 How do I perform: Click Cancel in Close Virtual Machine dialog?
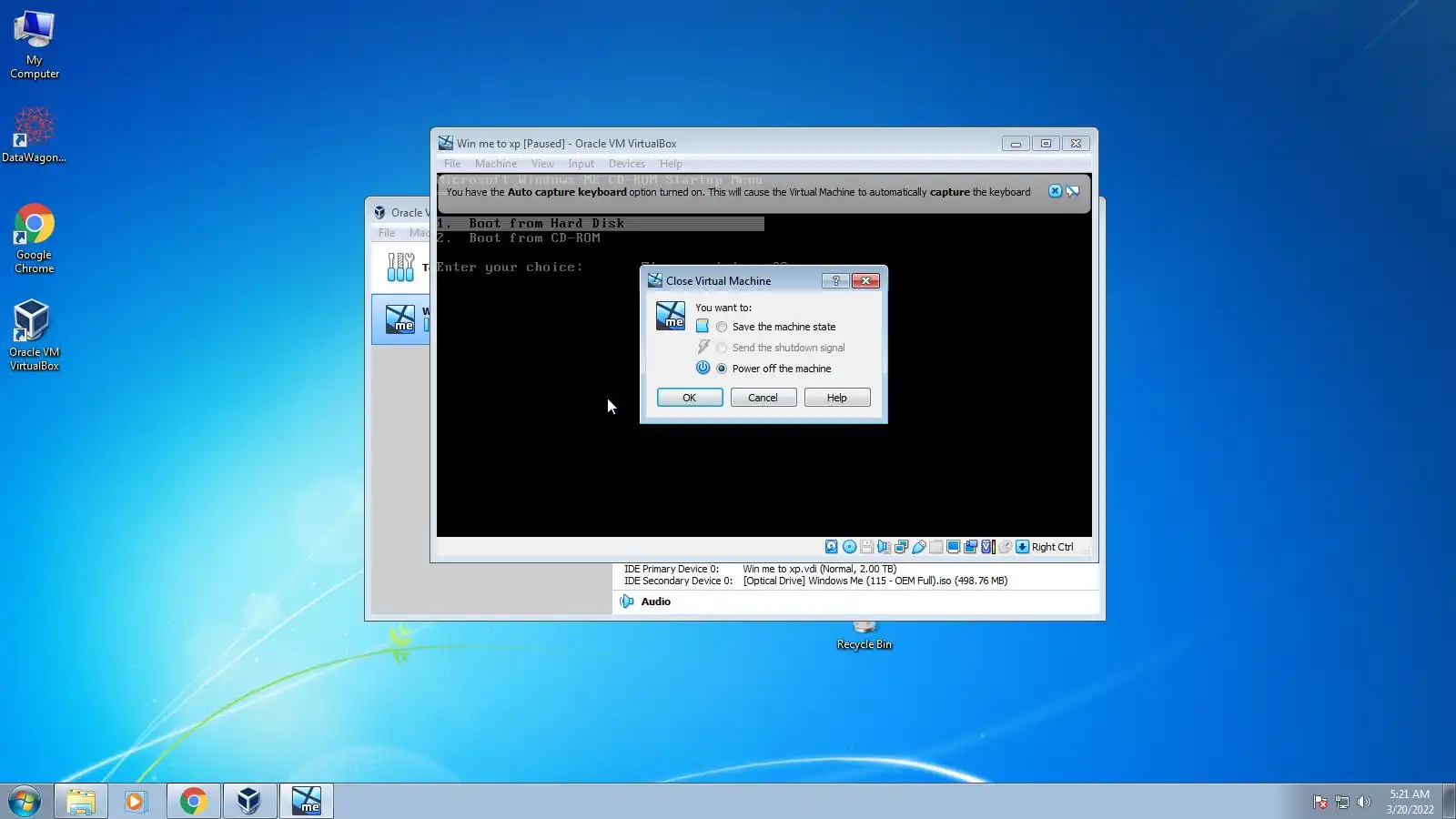[x=763, y=398]
